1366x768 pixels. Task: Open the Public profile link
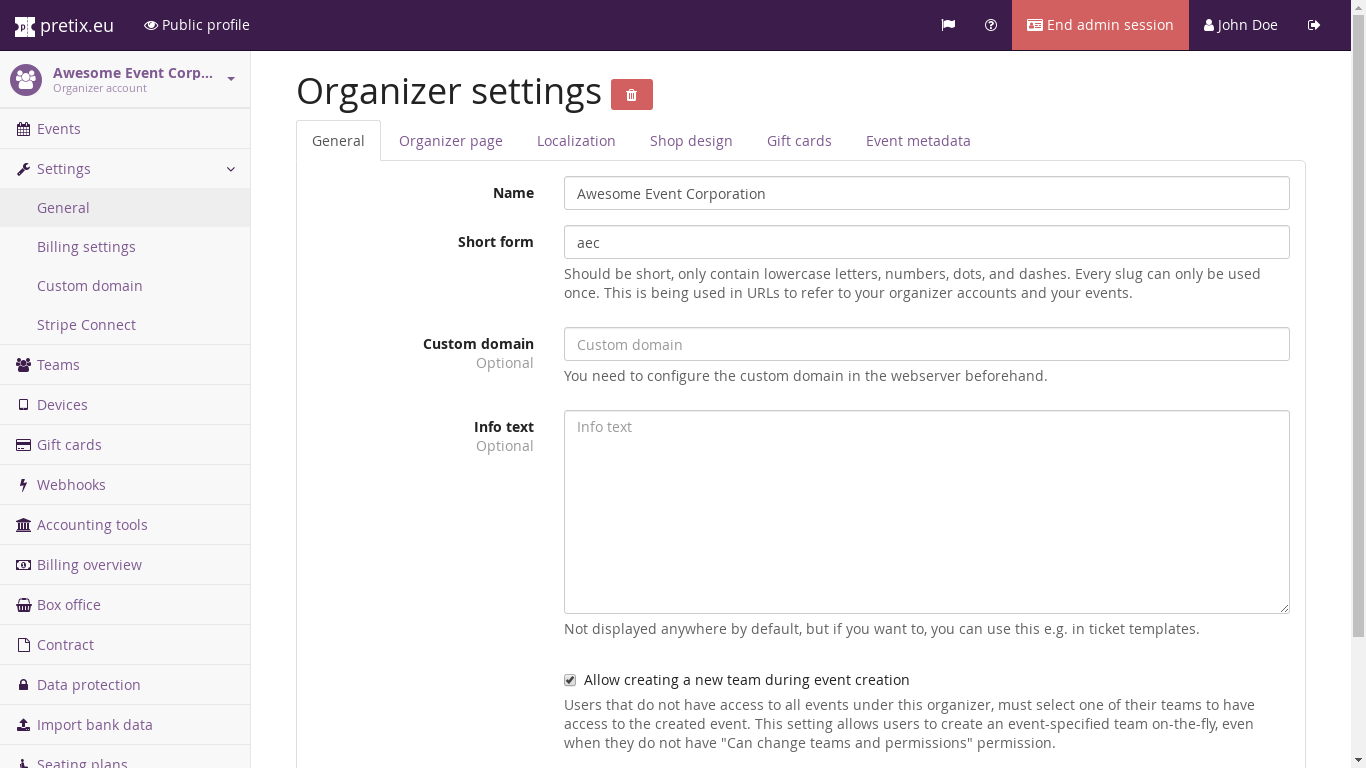[197, 25]
